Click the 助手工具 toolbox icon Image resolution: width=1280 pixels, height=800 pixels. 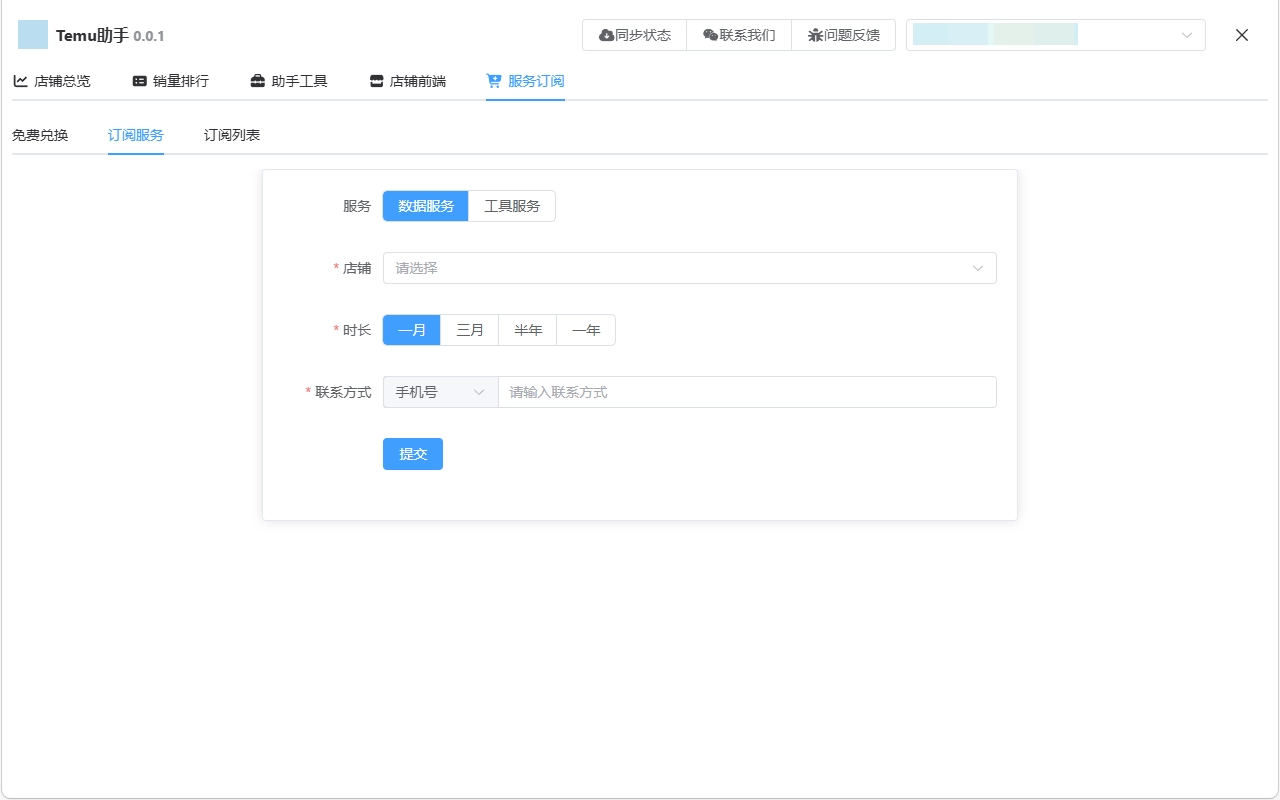(x=258, y=80)
